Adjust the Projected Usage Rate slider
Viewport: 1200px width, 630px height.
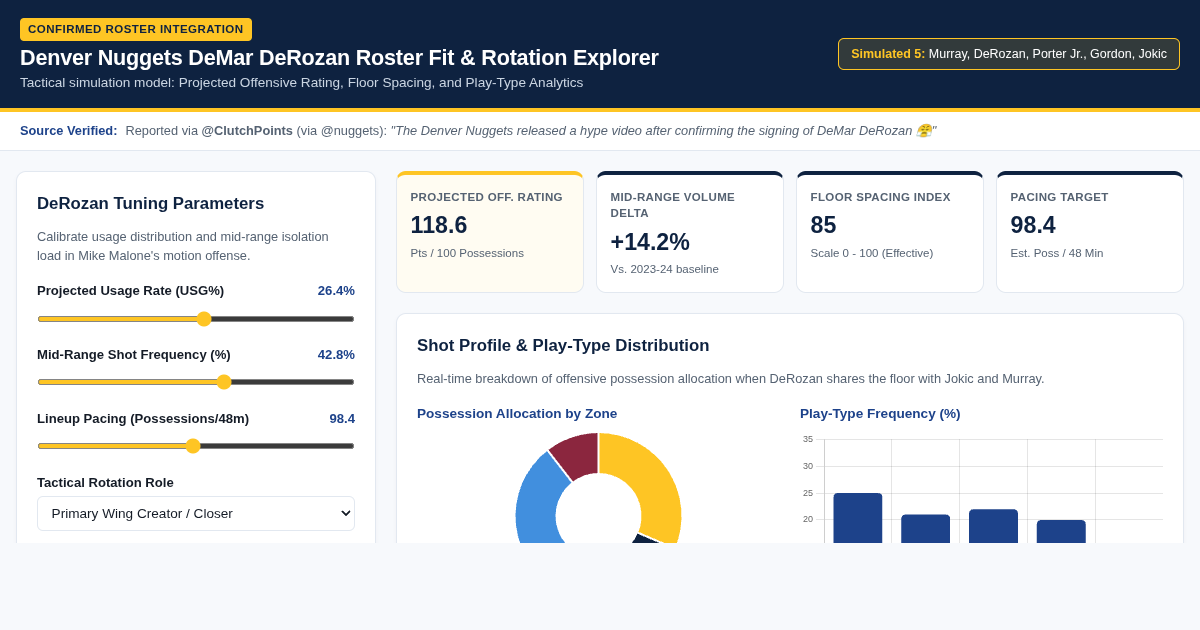point(196,319)
